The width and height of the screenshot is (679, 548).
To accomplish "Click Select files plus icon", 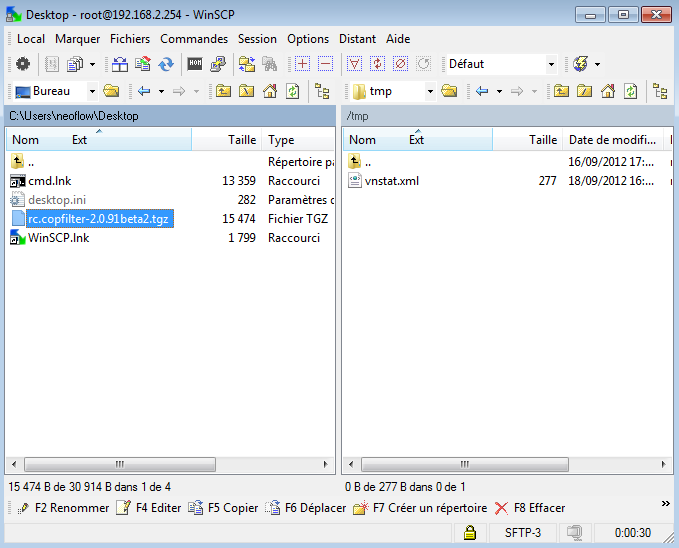I will tap(302, 64).
